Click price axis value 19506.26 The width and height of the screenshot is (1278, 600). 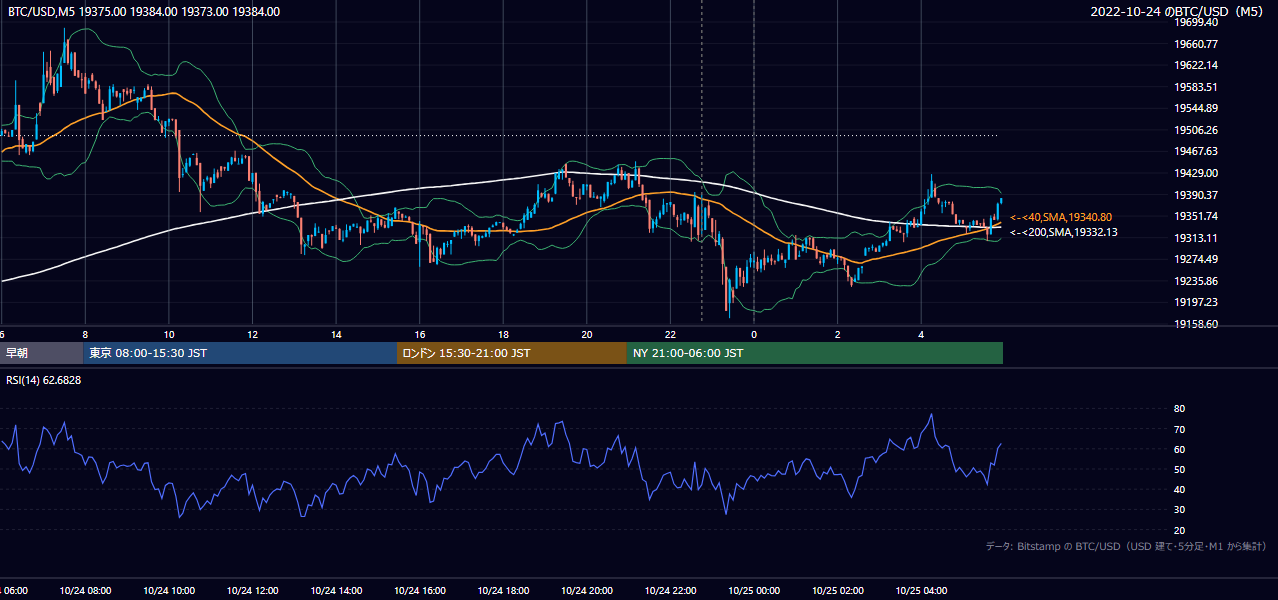point(1196,130)
